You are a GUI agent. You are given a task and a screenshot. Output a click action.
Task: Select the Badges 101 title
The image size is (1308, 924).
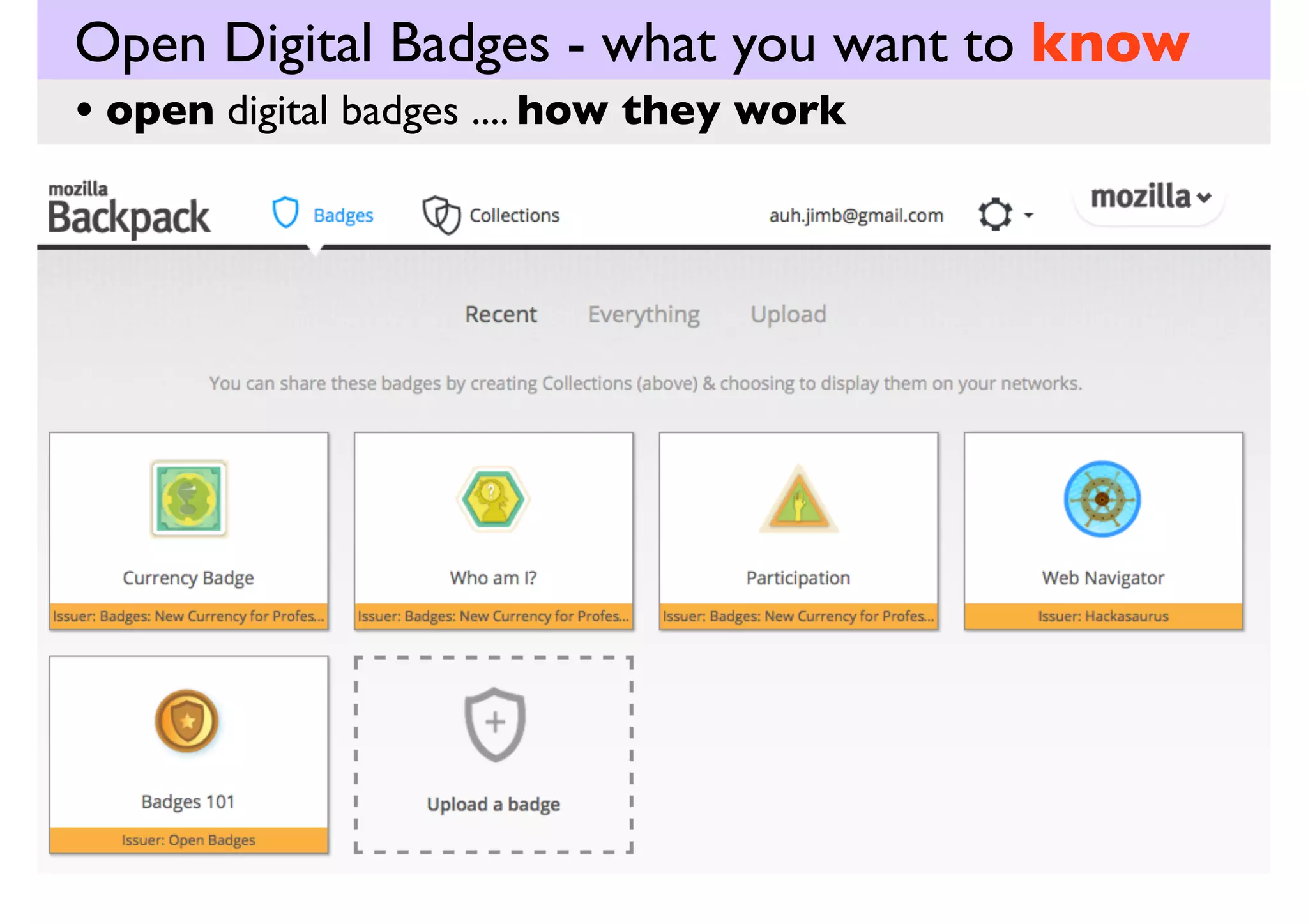click(188, 802)
